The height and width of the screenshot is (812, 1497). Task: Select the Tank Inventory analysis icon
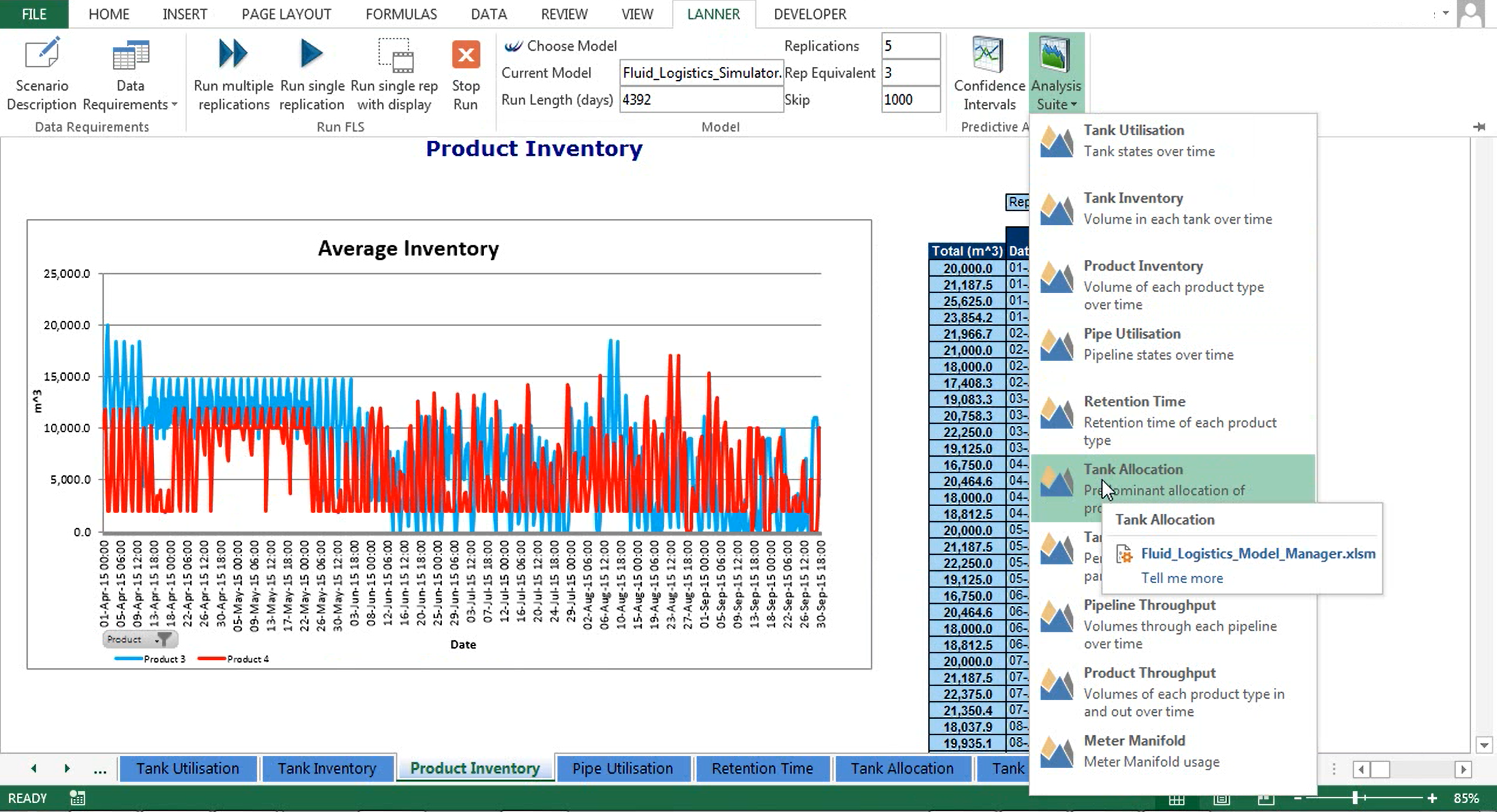(1057, 208)
